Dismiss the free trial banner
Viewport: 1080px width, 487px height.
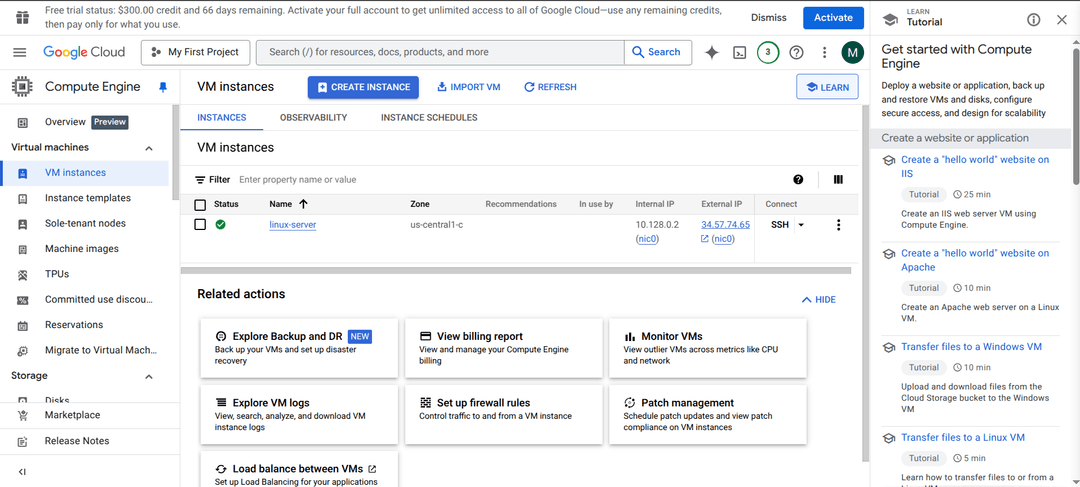pos(769,18)
